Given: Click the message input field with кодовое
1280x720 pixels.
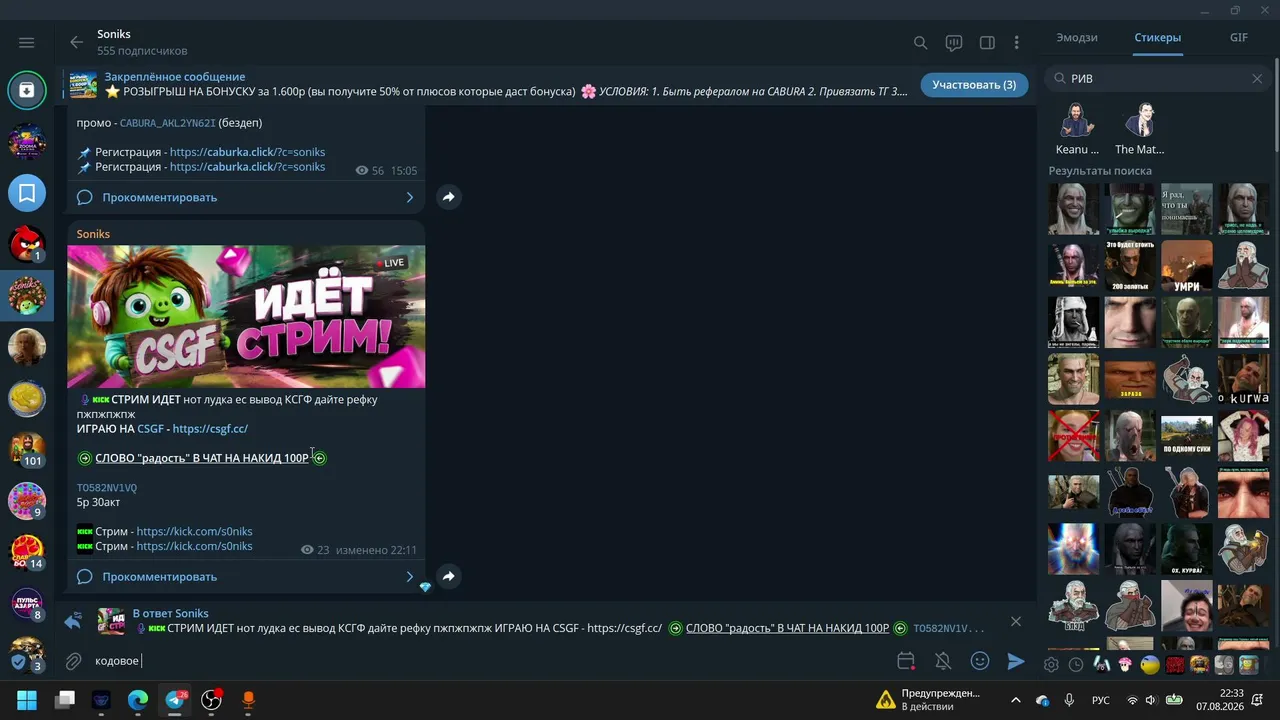Looking at the screenshot, I should pyautogui.click(x=490, y=661).
